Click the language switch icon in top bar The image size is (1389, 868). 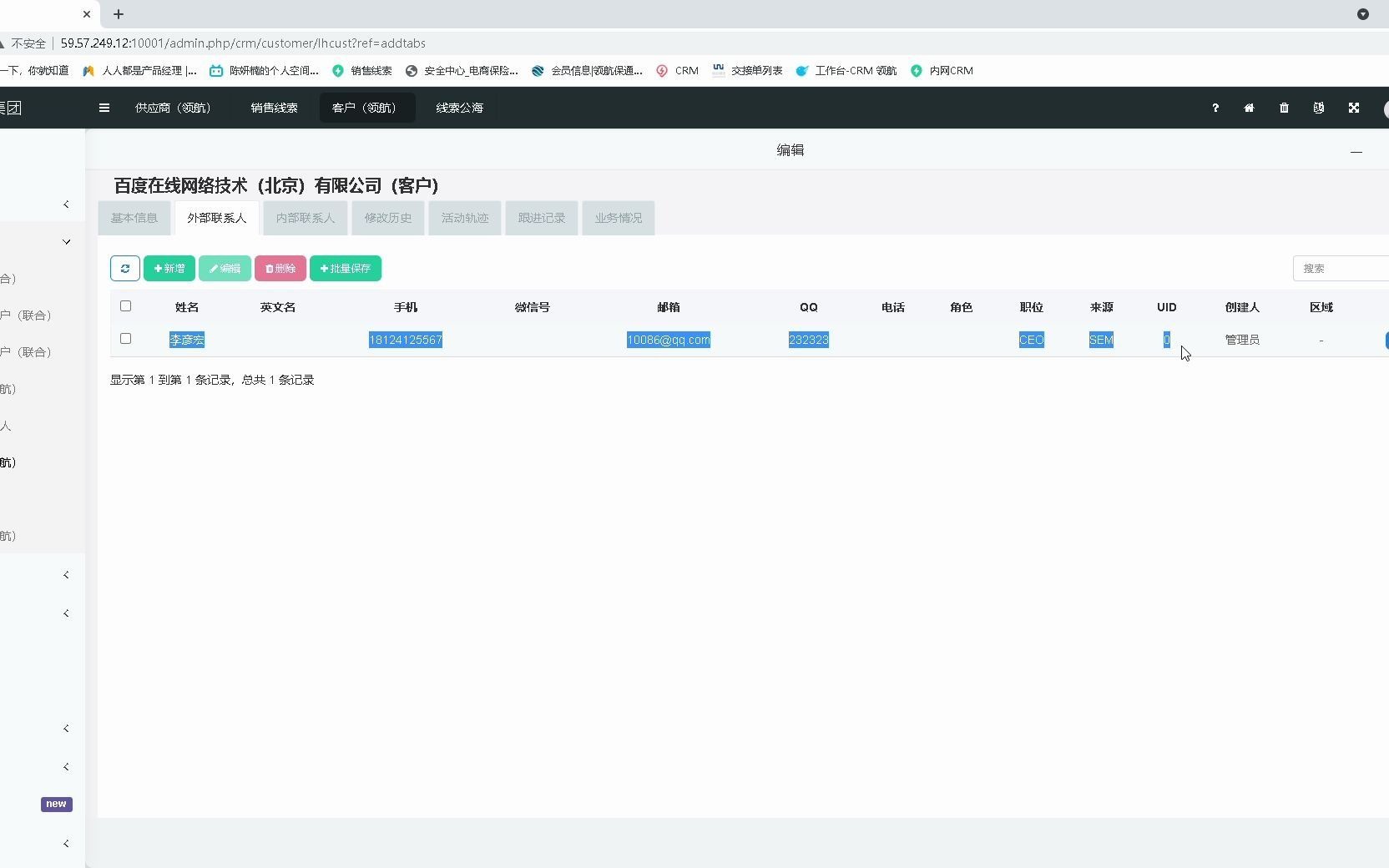pos(1319,108)
